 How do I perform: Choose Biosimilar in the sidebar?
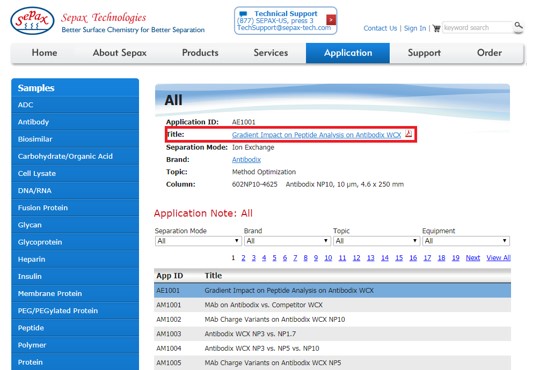pos(75,139)
